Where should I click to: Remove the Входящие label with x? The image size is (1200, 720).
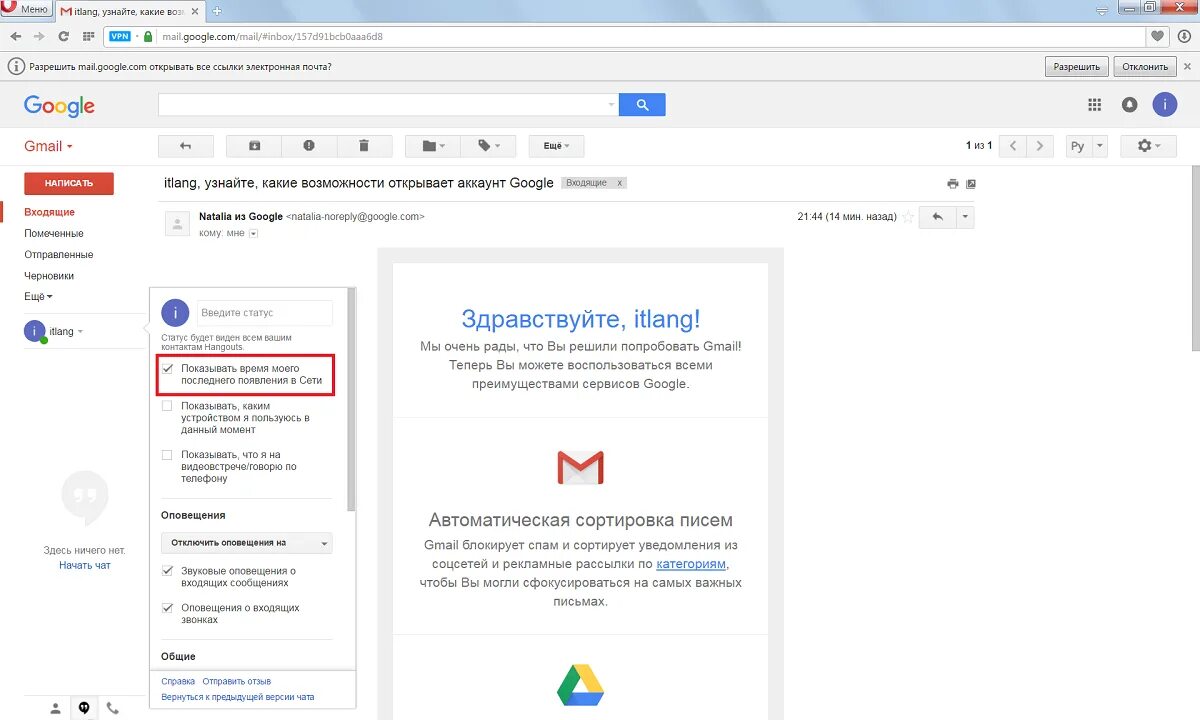tap(620, 183)
